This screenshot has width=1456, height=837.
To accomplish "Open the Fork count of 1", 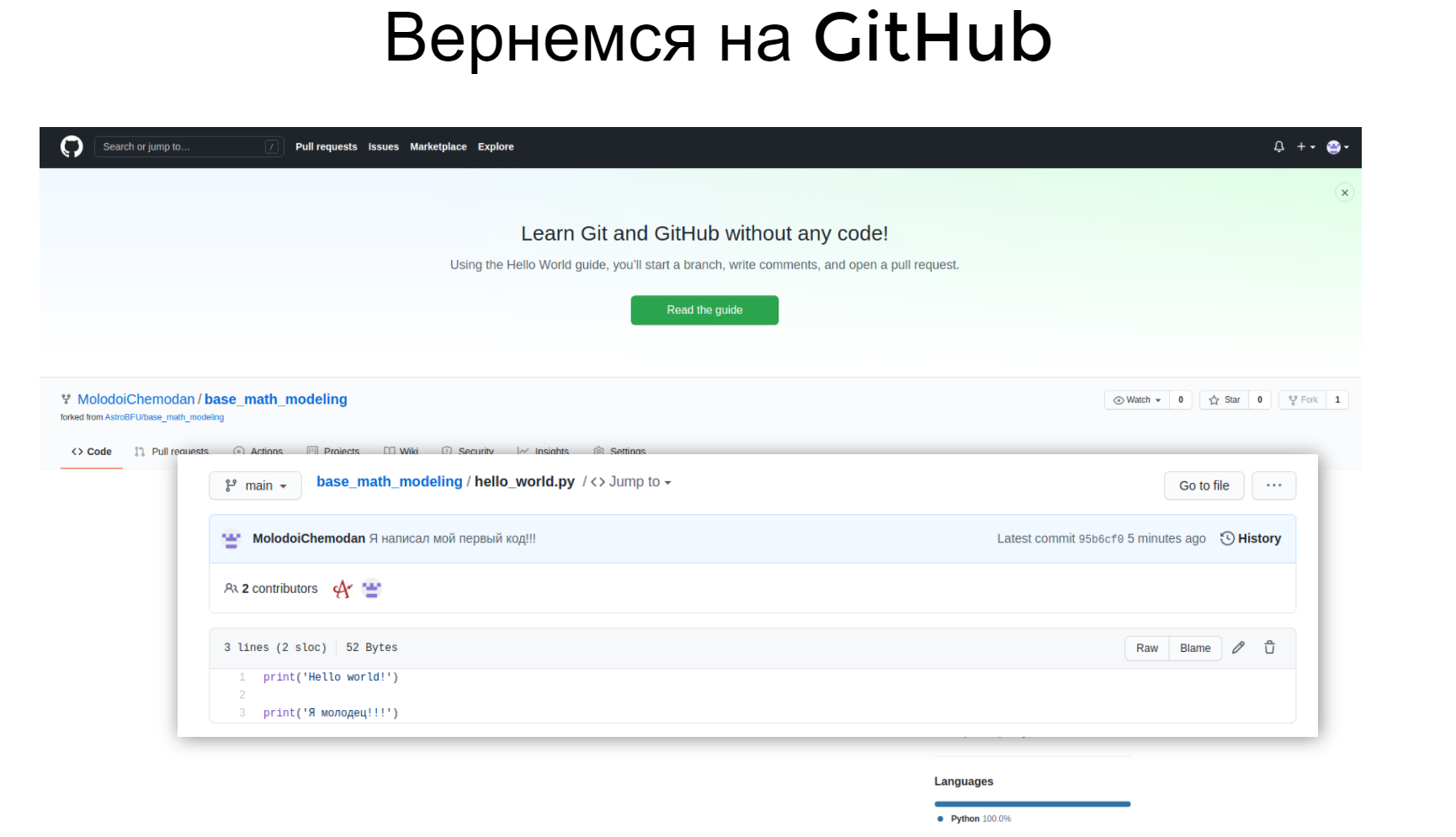I will 1337,400.
